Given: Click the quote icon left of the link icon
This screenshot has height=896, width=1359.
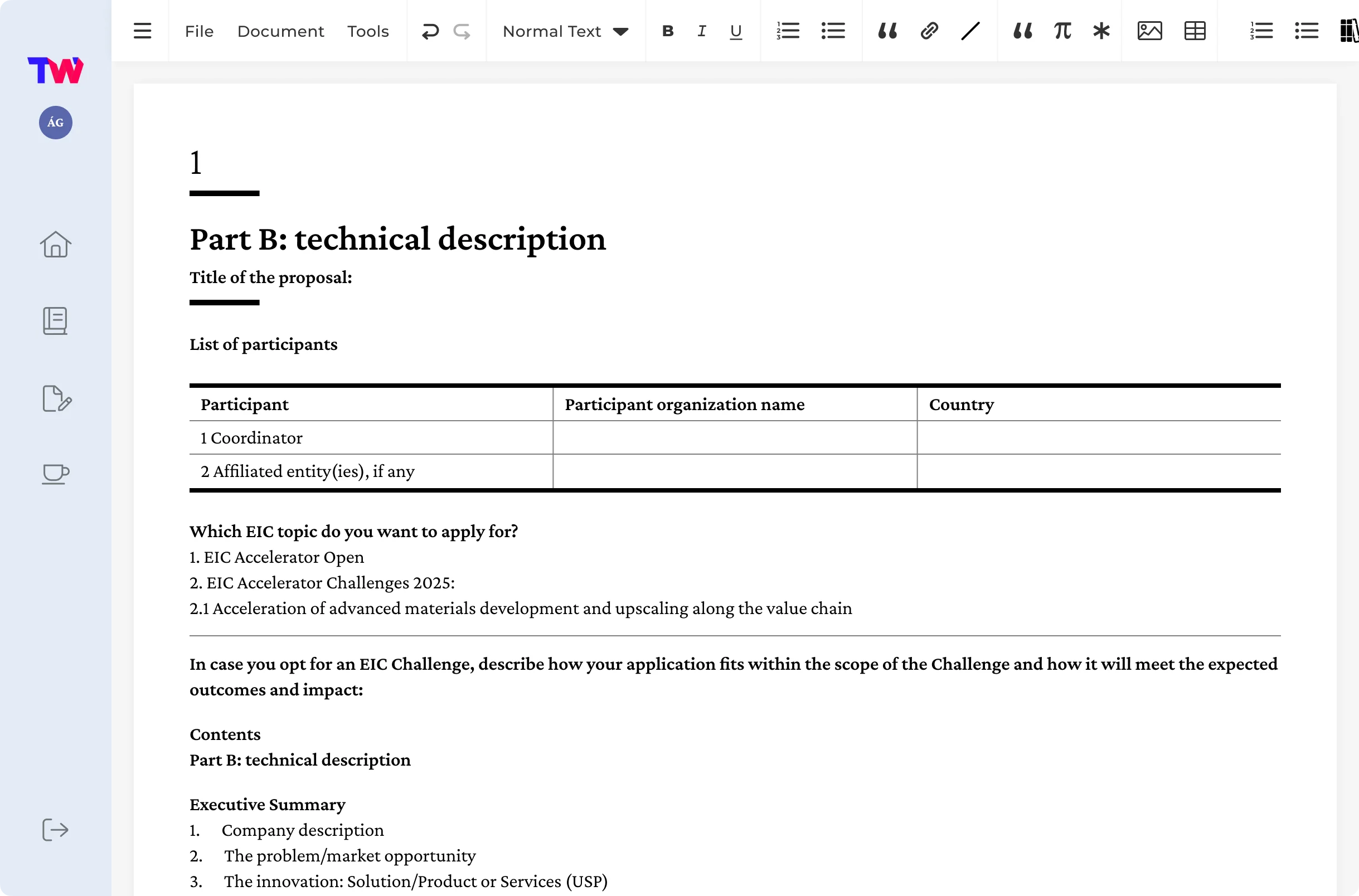Looking at the screenshot, I should (887, 31).
